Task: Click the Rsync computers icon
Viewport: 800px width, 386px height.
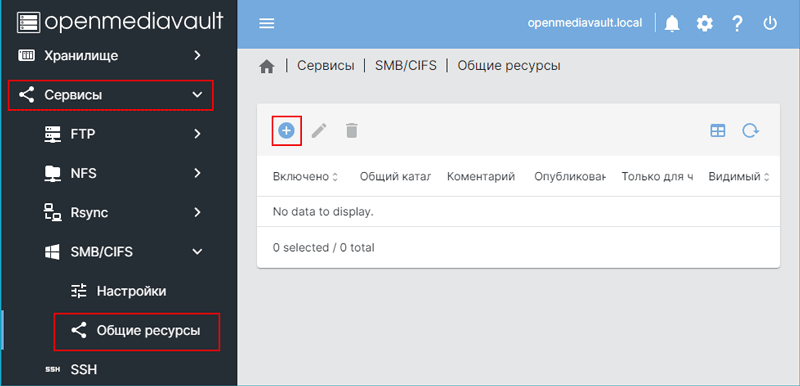Action: (53, 213)
